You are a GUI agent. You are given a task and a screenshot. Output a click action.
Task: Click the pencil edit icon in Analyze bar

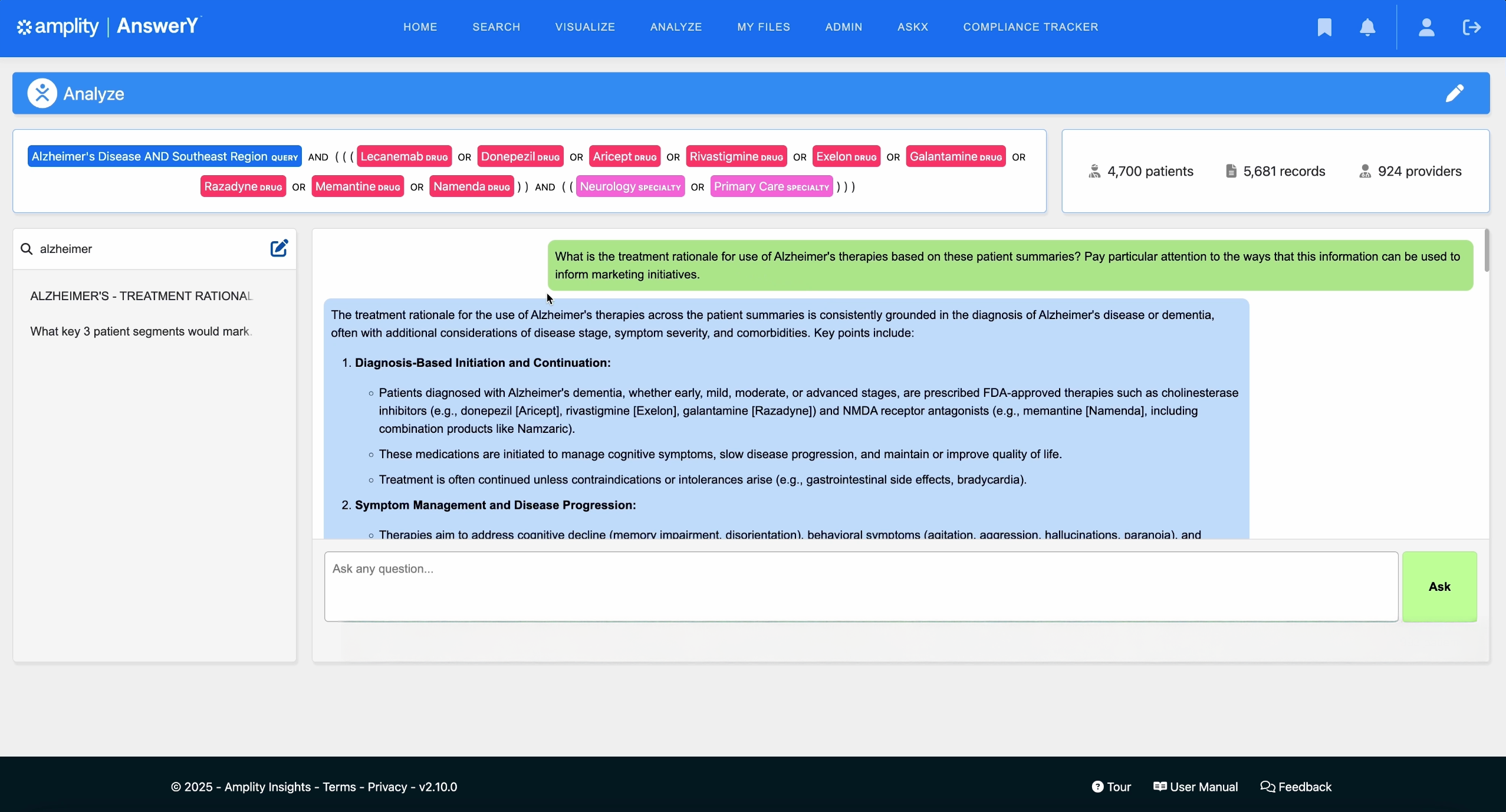(1454, 93)
